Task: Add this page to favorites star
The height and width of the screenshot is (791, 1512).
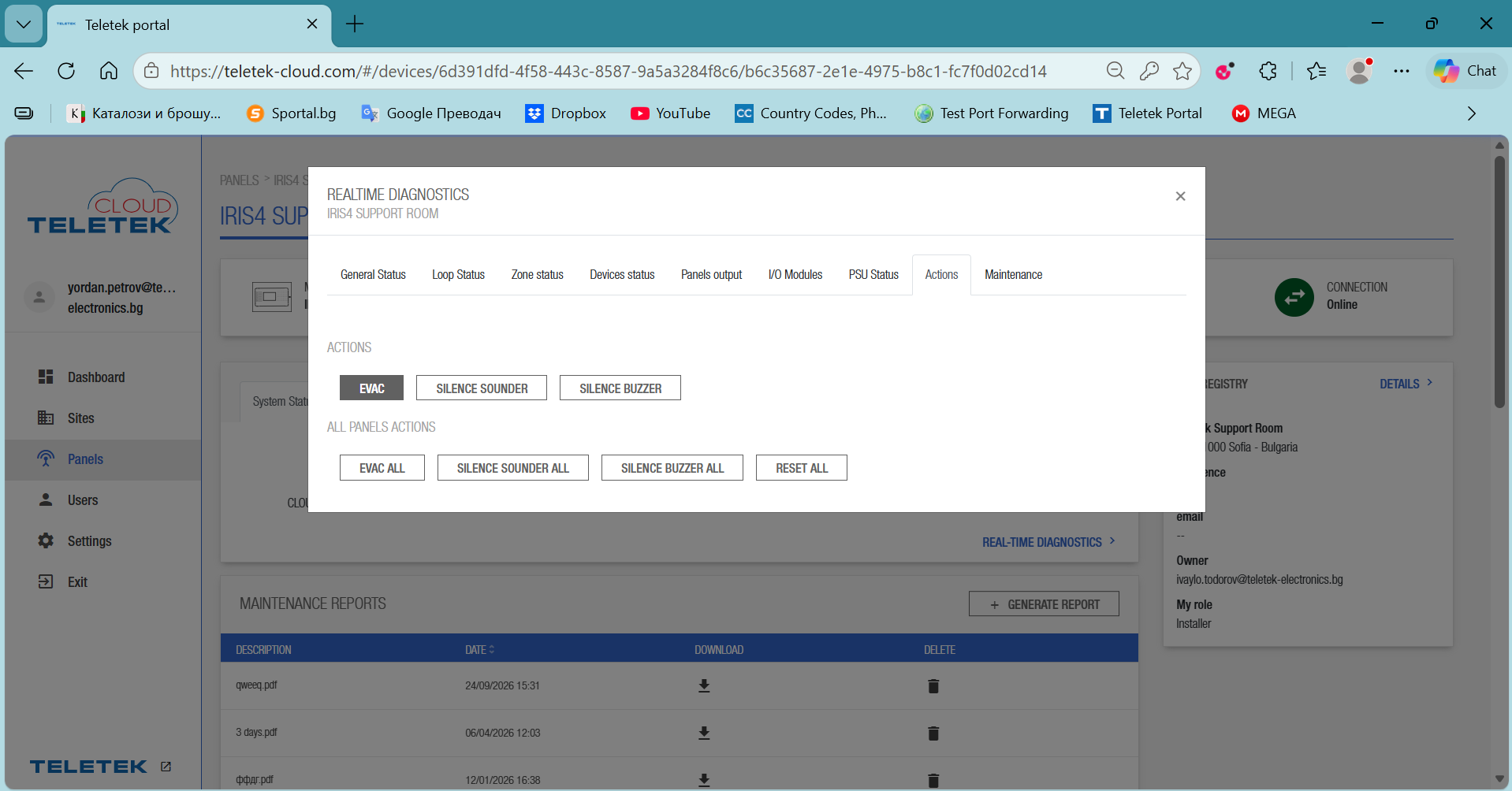Action: [x=1182, y=71]
